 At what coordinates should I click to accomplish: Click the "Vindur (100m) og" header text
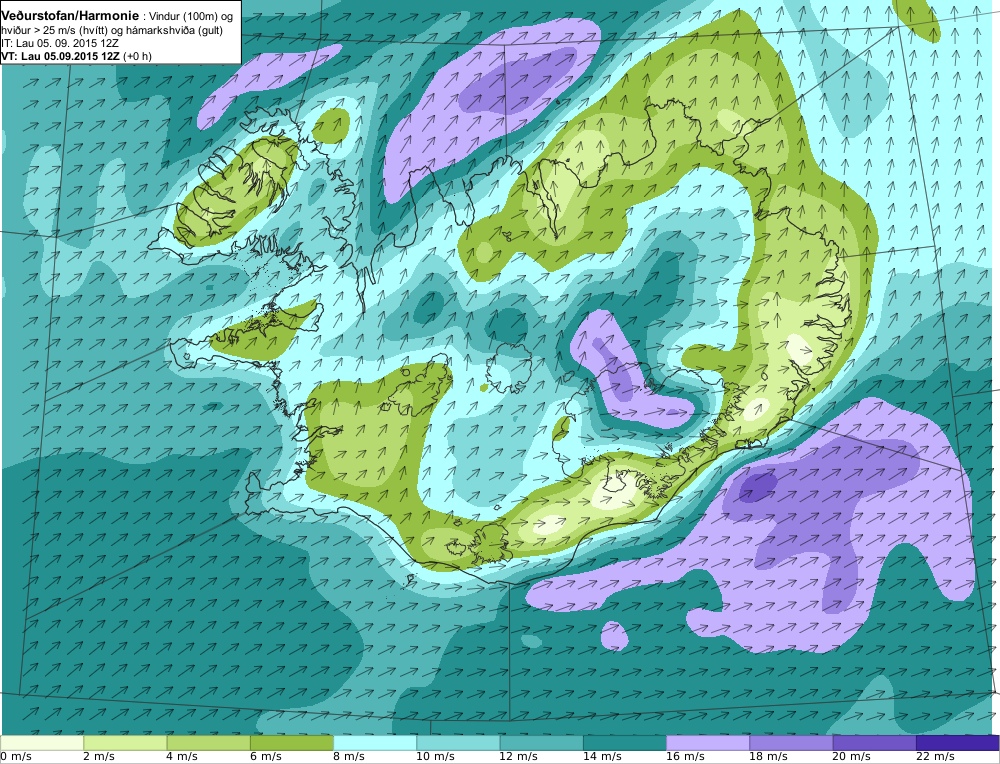[191, 17]
